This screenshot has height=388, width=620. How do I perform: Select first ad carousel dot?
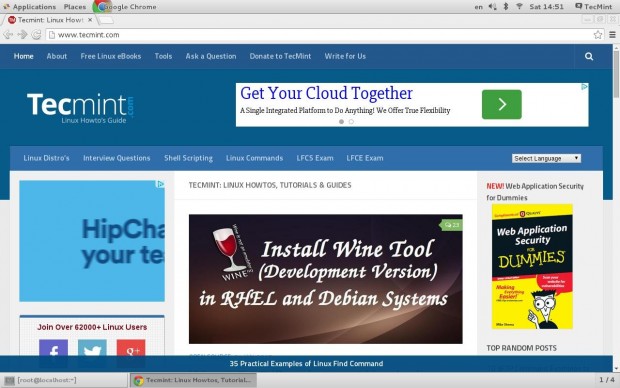pos(341,122)
